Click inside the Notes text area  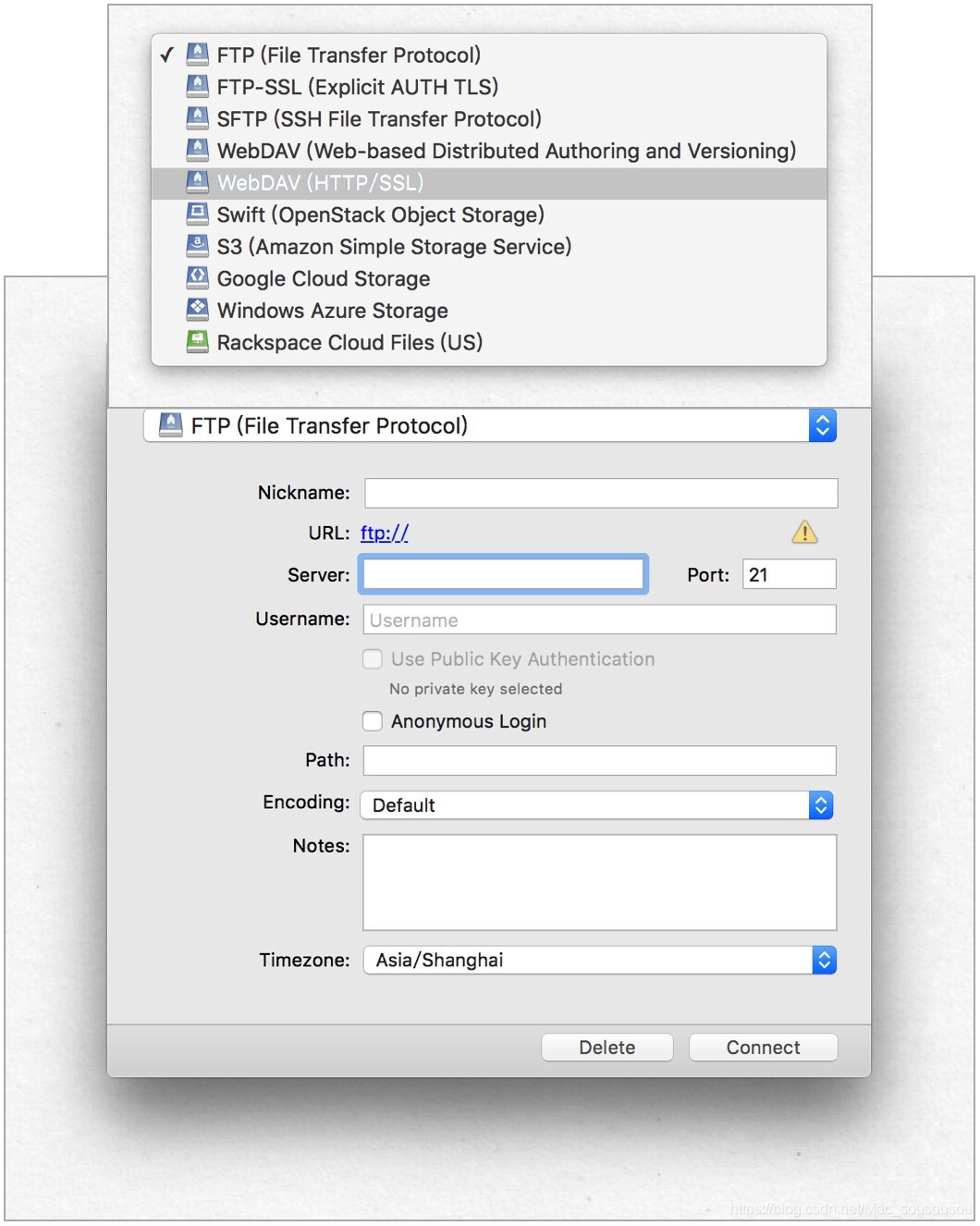[600, 882]
